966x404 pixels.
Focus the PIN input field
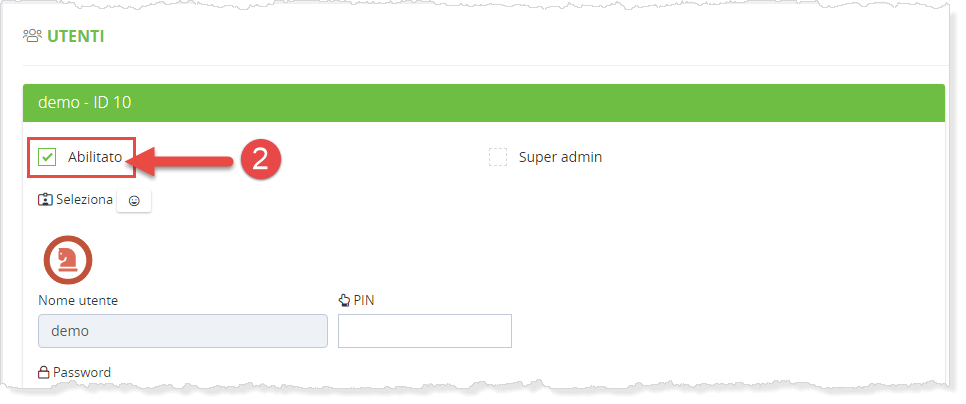(x=425, y=331)
